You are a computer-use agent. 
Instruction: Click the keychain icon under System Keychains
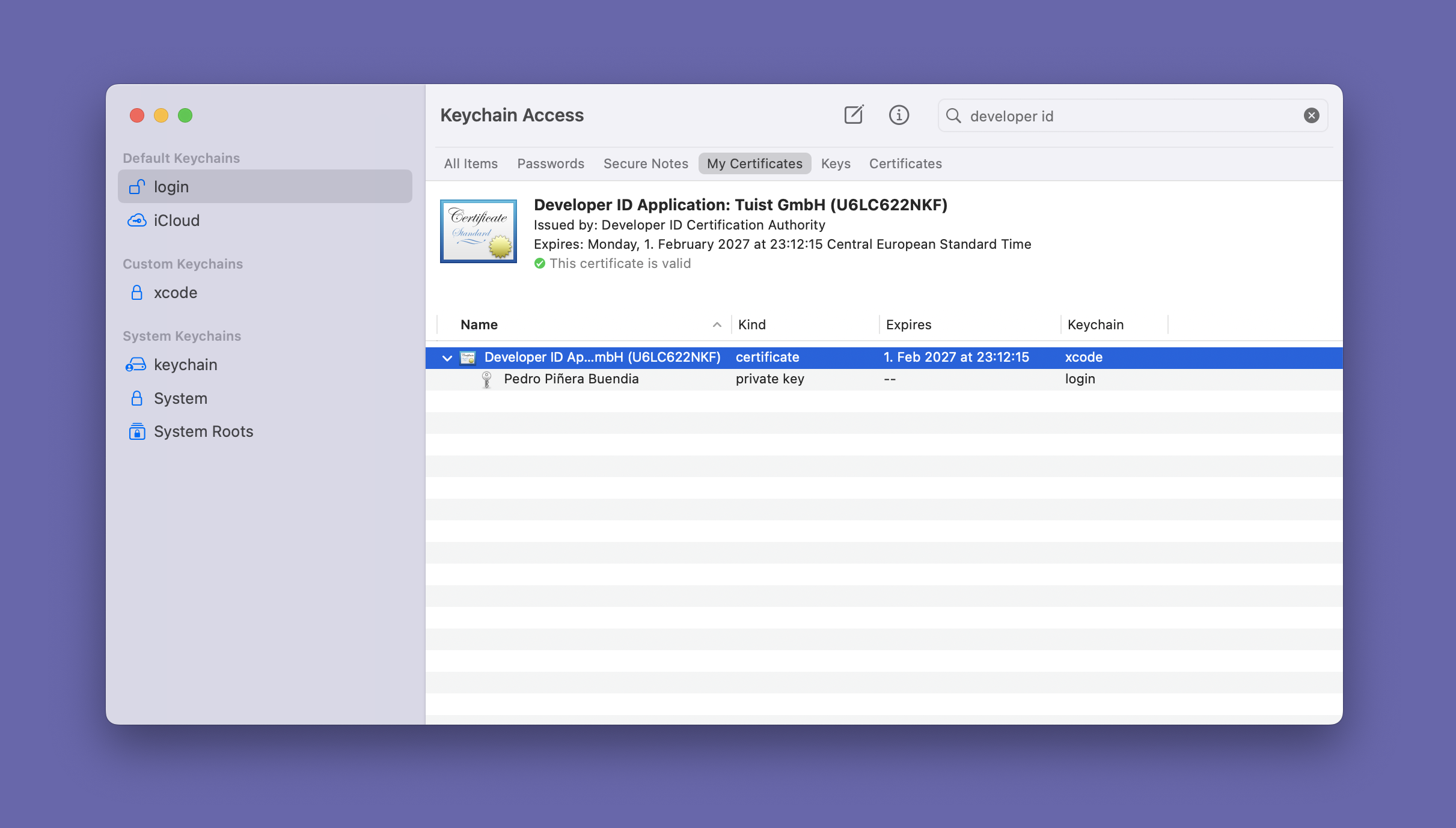click(136, 365)
